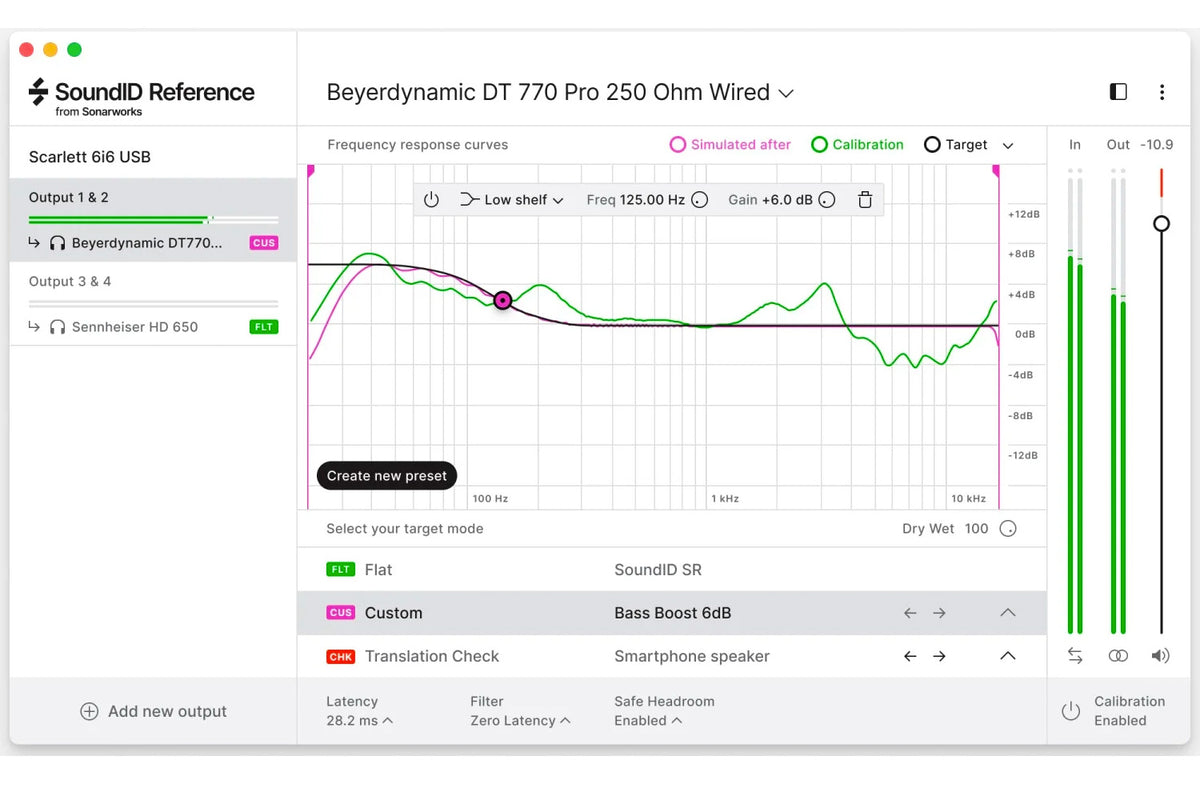Click the speaker volume icon

[x=1160, y=656]
